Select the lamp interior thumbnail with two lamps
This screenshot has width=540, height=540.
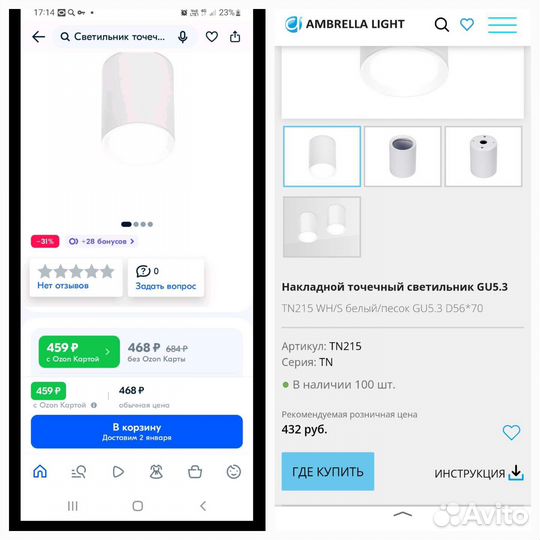point(322,227)
